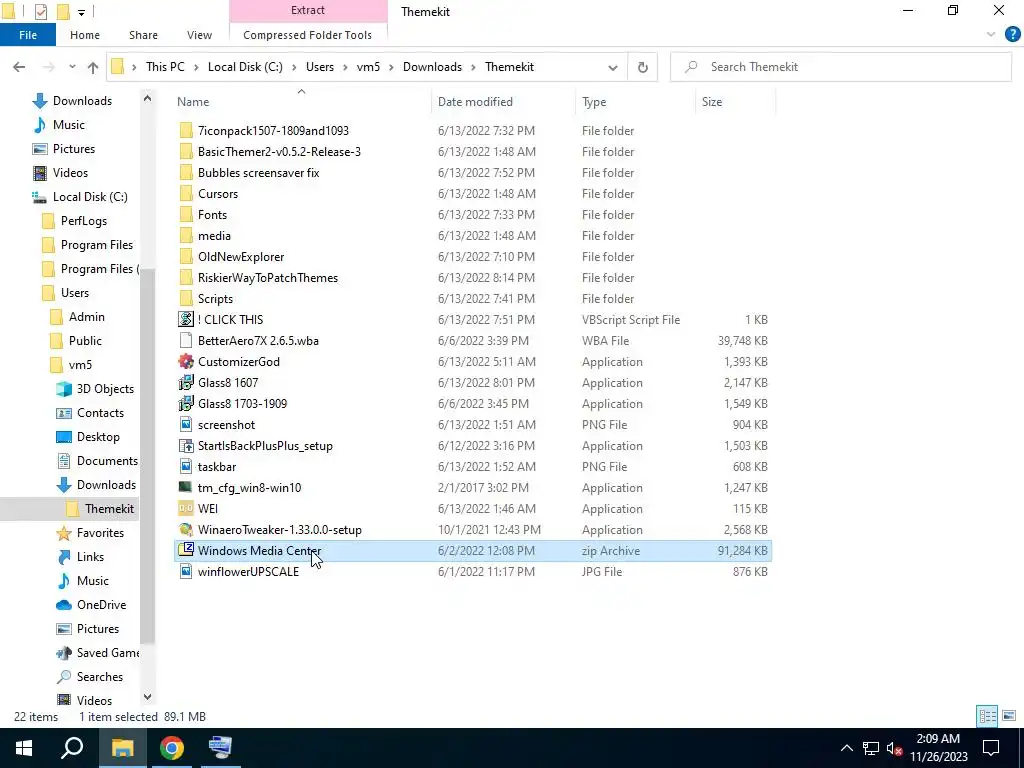Show hidden system tray icons

pyautogui.click(x=846, y=748)
